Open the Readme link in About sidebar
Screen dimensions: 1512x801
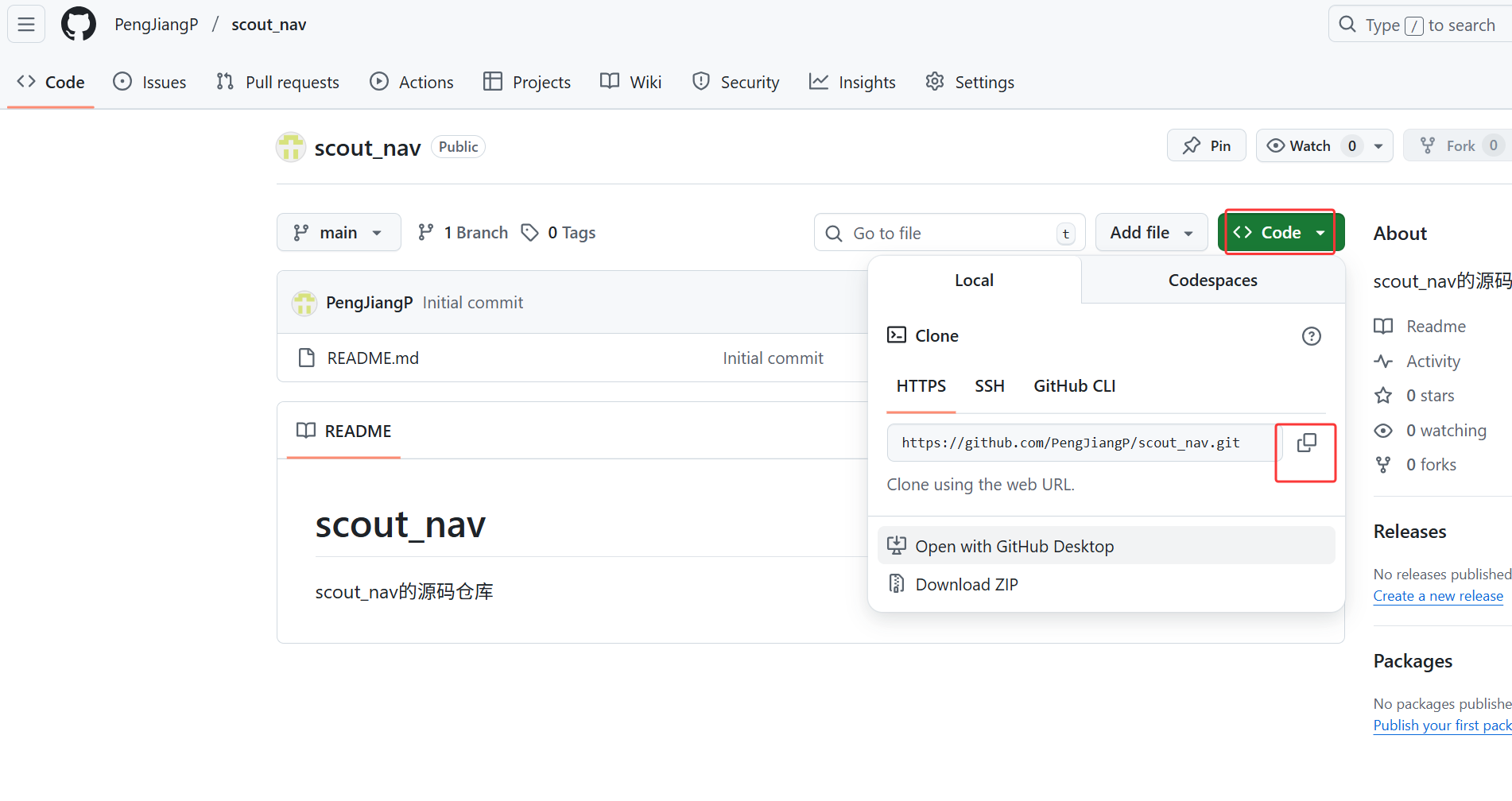(1420, 326)
